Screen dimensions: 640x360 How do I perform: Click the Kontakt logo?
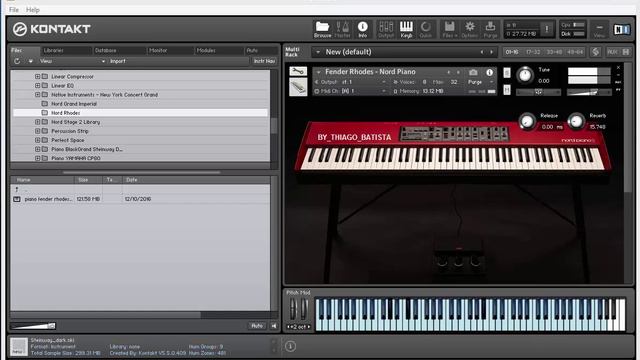pyautogui.click(x=51, y=29)
